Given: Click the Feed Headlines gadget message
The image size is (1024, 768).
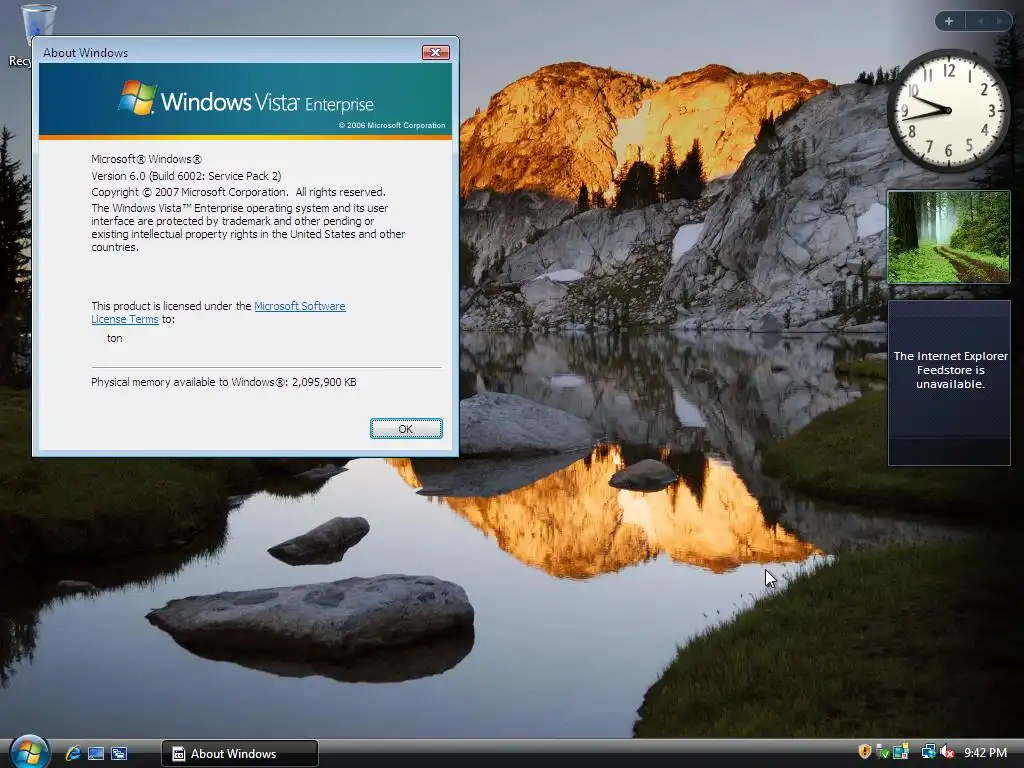Looking at the screenshot, I should (950, 370).
